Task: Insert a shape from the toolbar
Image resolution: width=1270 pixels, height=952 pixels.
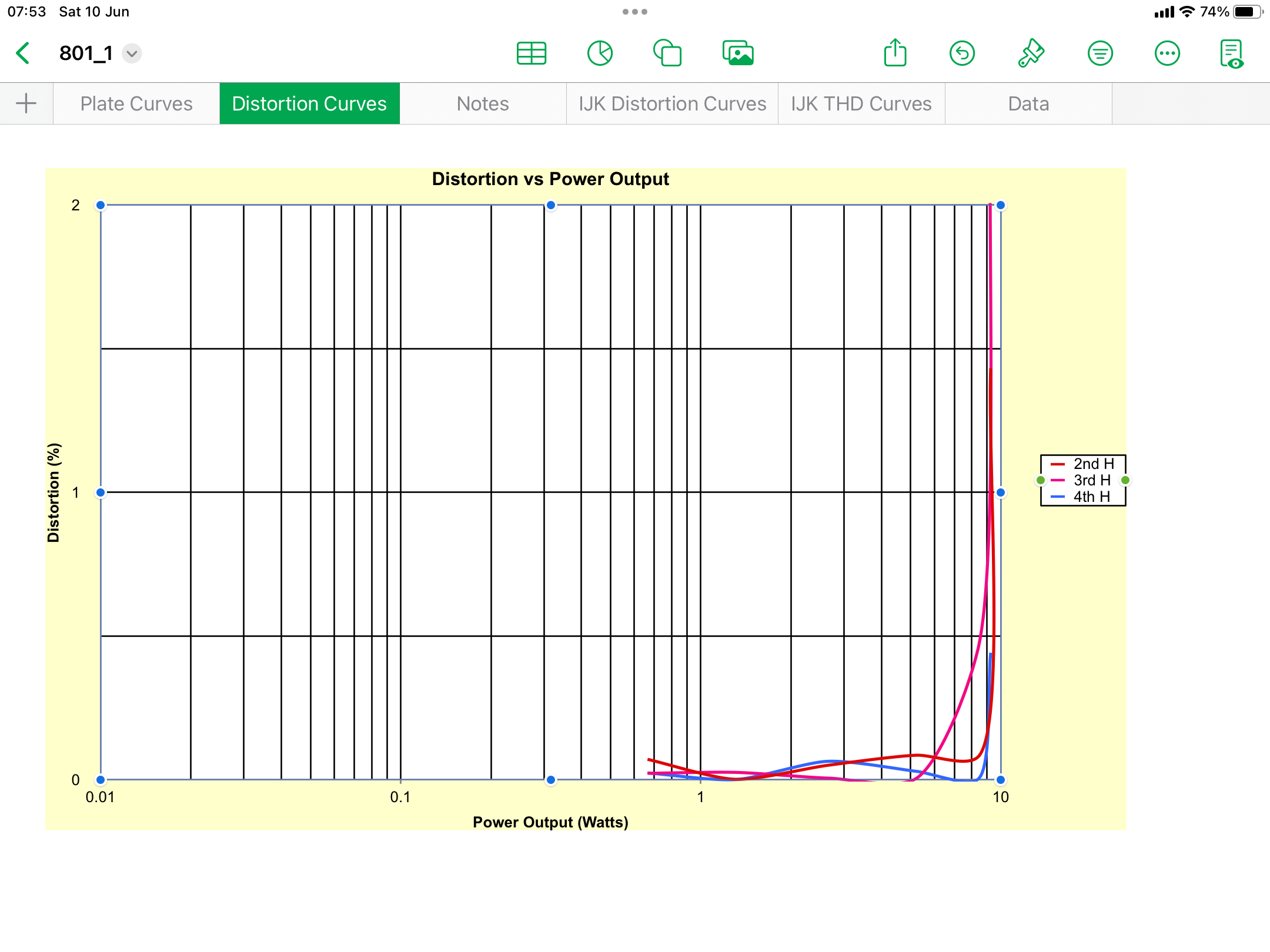Action: pos(668,53)
